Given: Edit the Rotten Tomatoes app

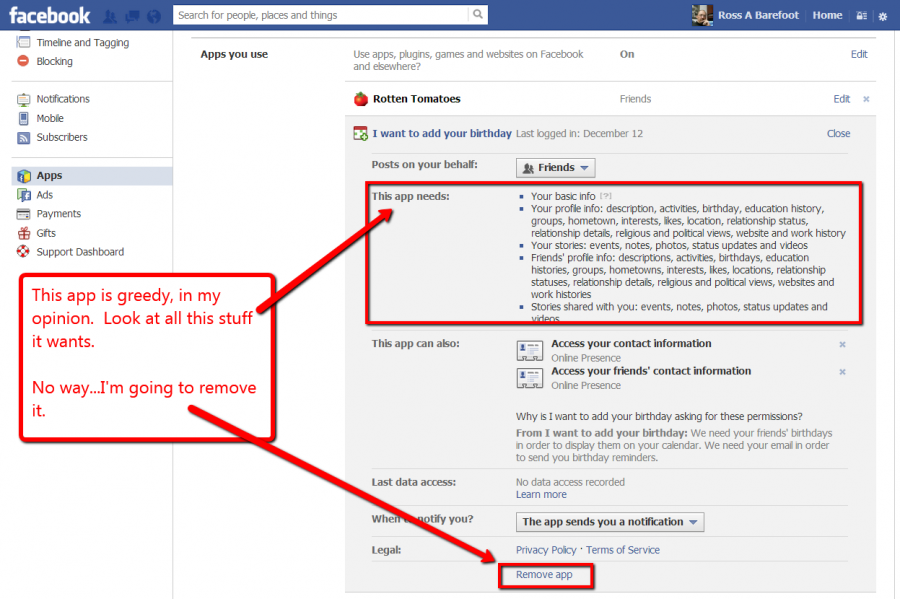Looking at the screenshot, I should [x=841, y=99].
